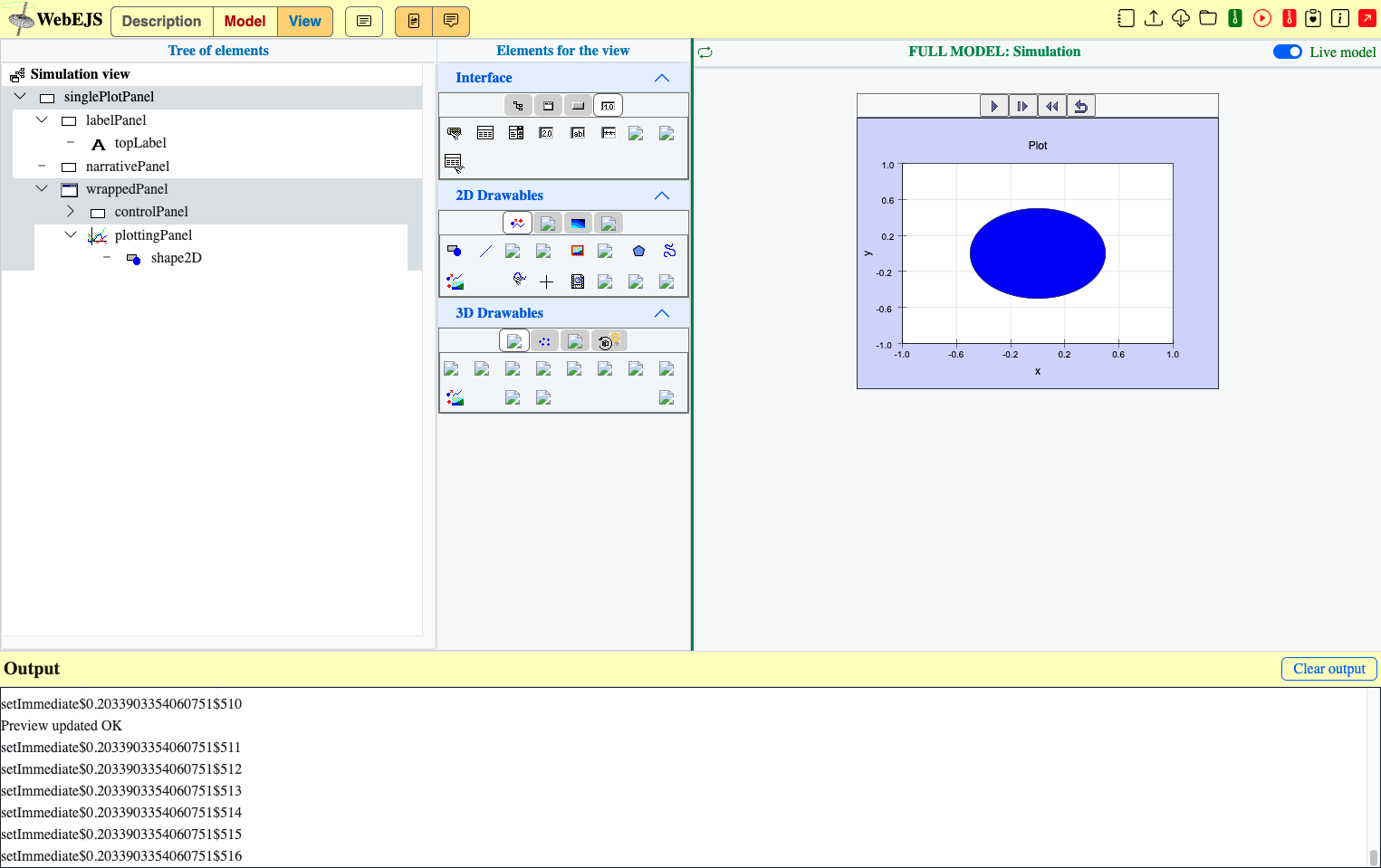Click the red zip file icon
Viewport: 1381px width, 868px height.
tap(1290, 18)
